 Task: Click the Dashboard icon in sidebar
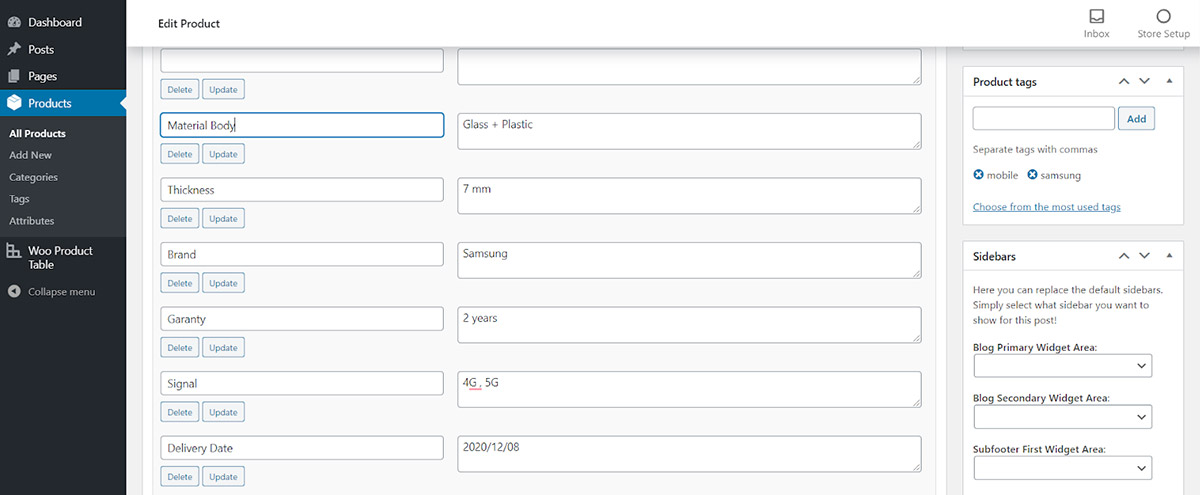13,22
